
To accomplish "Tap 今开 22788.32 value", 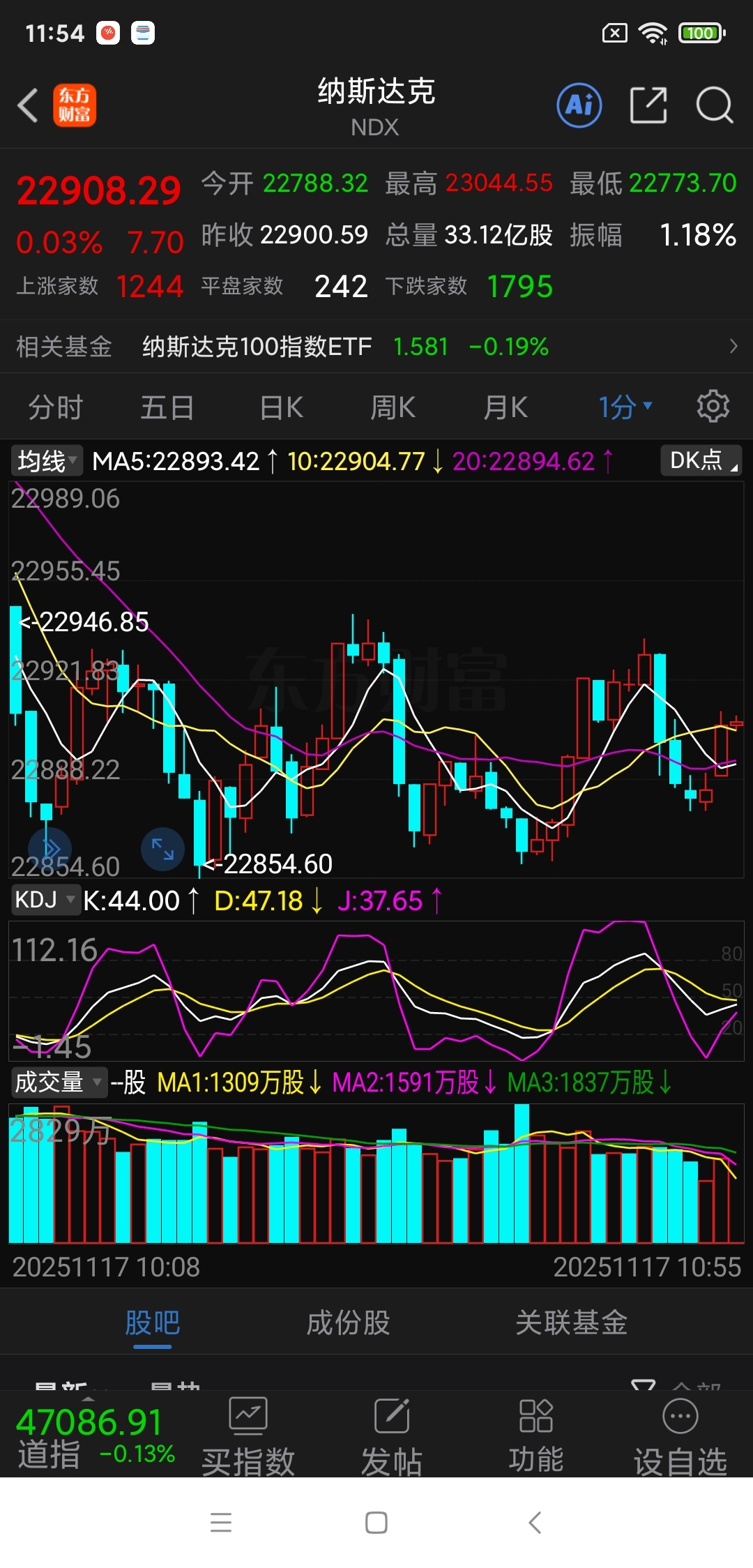I will 284,183.
